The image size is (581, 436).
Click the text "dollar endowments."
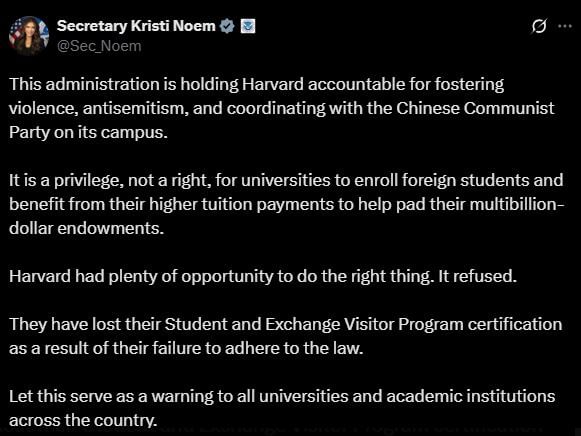(86, 229)
